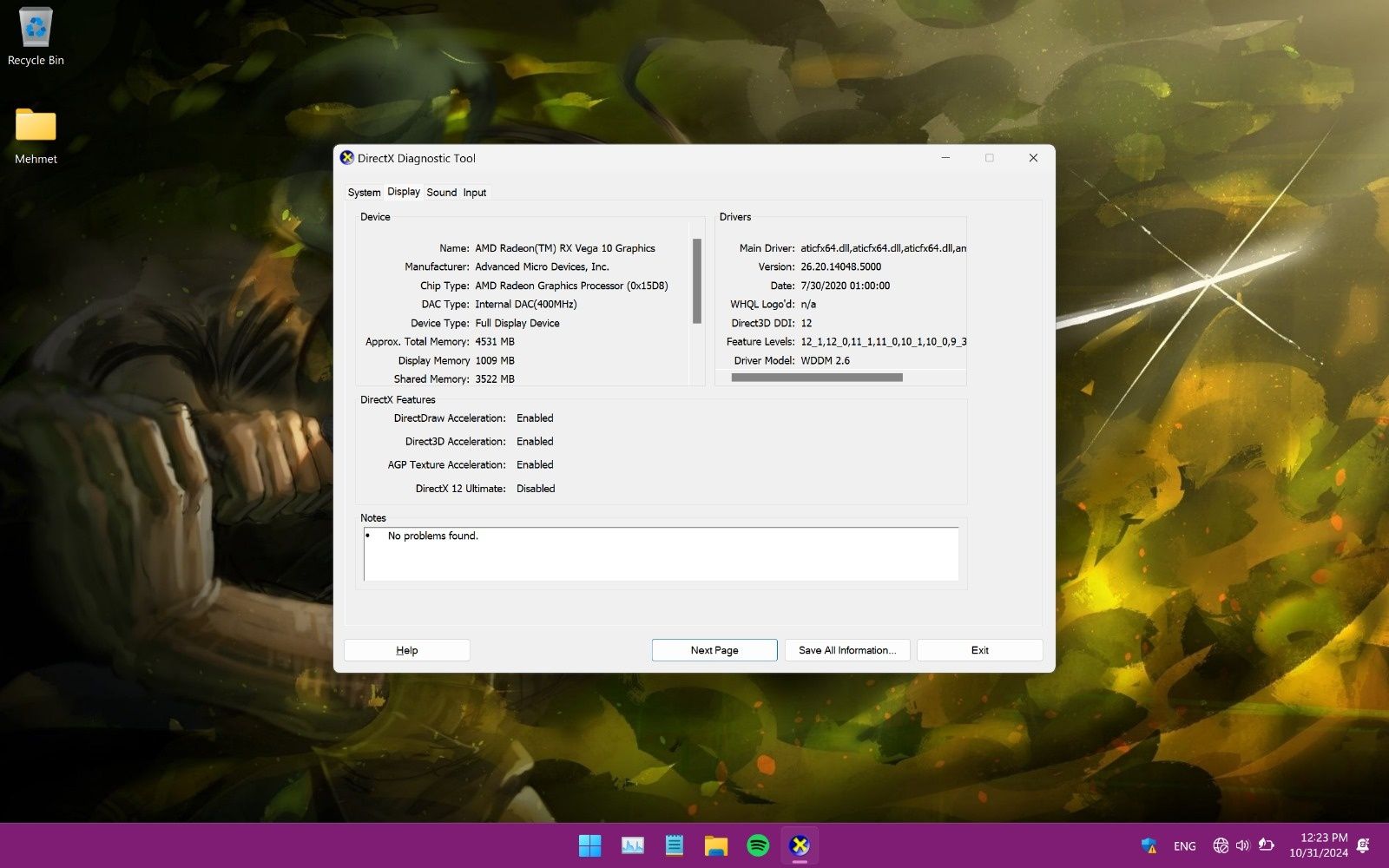The image size is (1389, 868).
Task: Open the clock showing 12:23 PM
Action: 1318,845
